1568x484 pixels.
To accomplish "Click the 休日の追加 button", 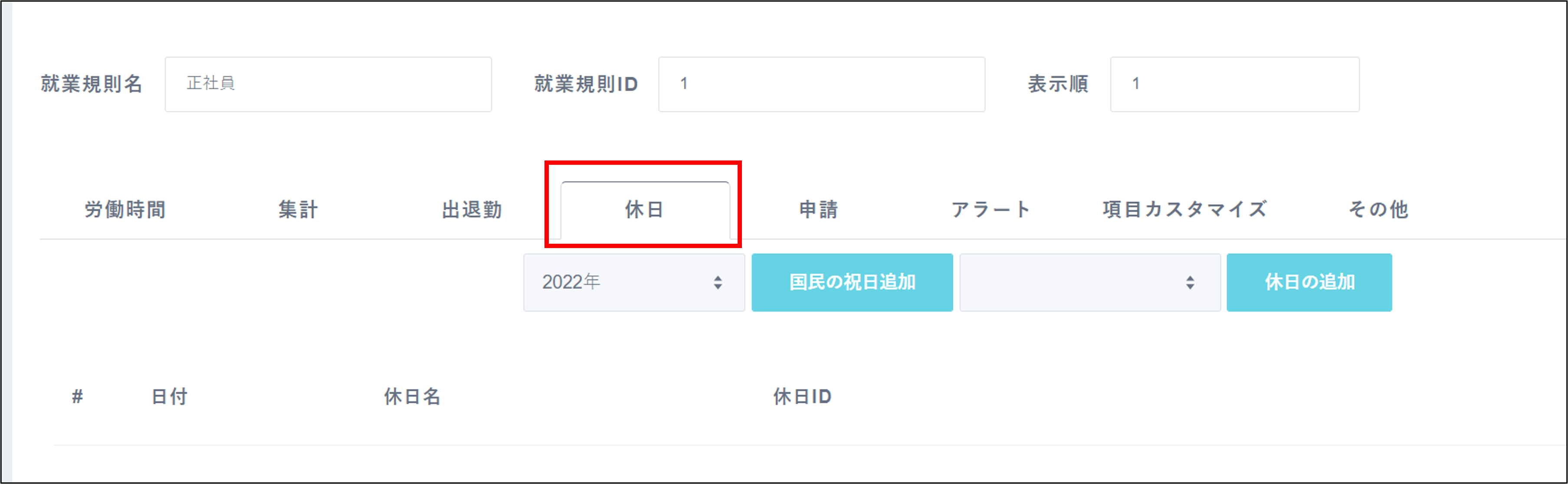I will (1309, 282).
